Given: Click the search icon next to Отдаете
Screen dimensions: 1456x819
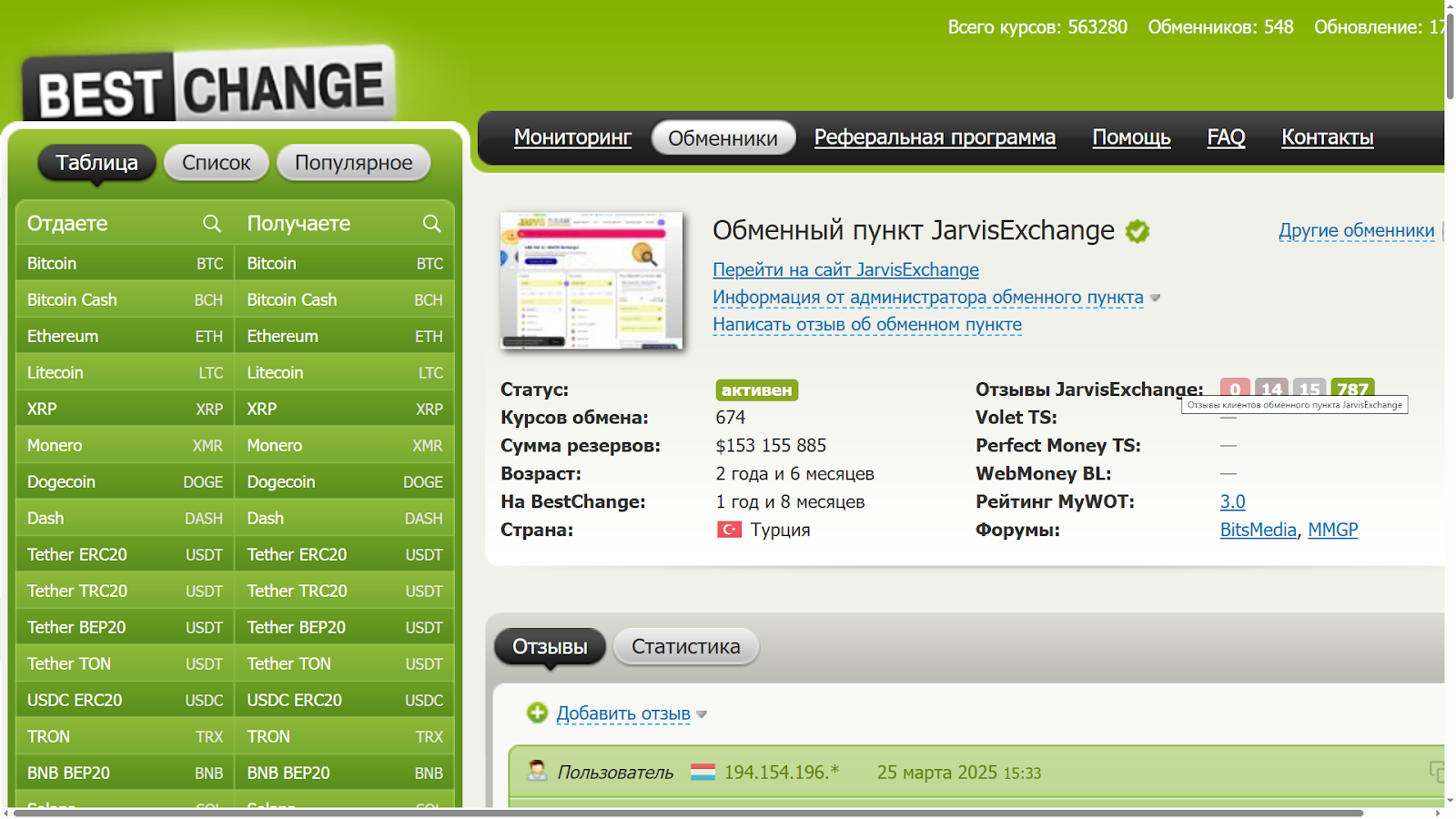Looking at the screenshot, I should (212, 223).
